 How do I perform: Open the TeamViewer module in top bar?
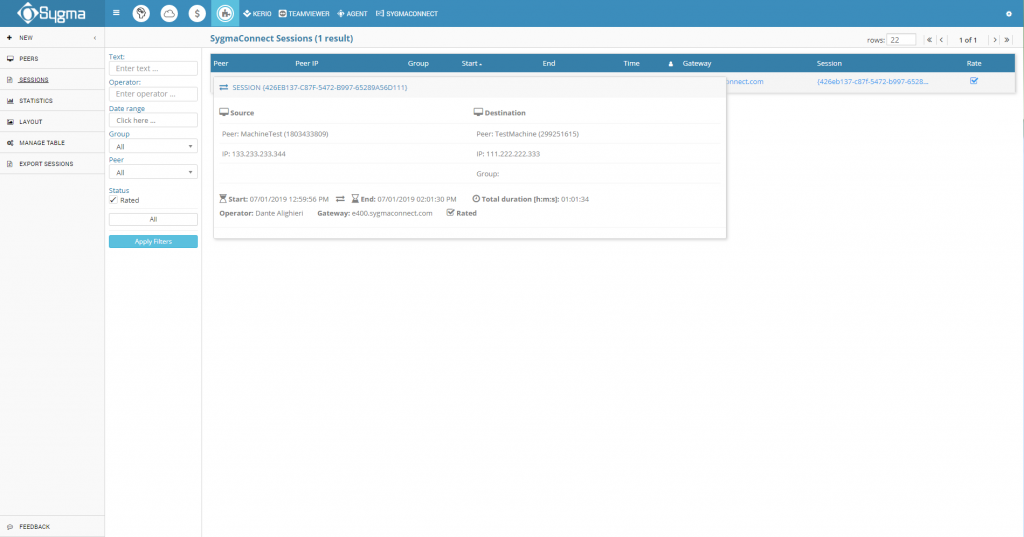[304, 14]
